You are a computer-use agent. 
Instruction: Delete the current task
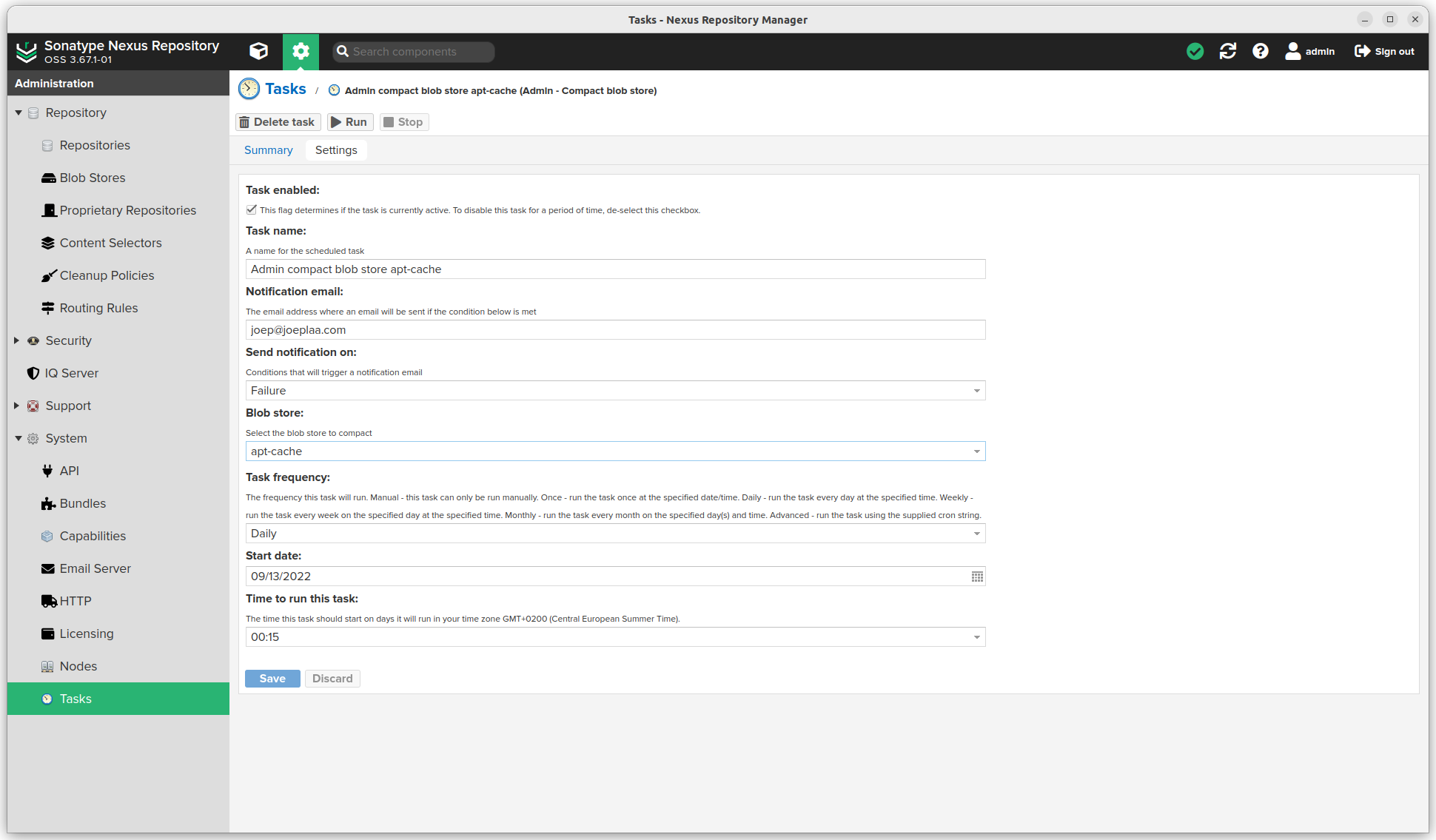click(x=278, y=122)
